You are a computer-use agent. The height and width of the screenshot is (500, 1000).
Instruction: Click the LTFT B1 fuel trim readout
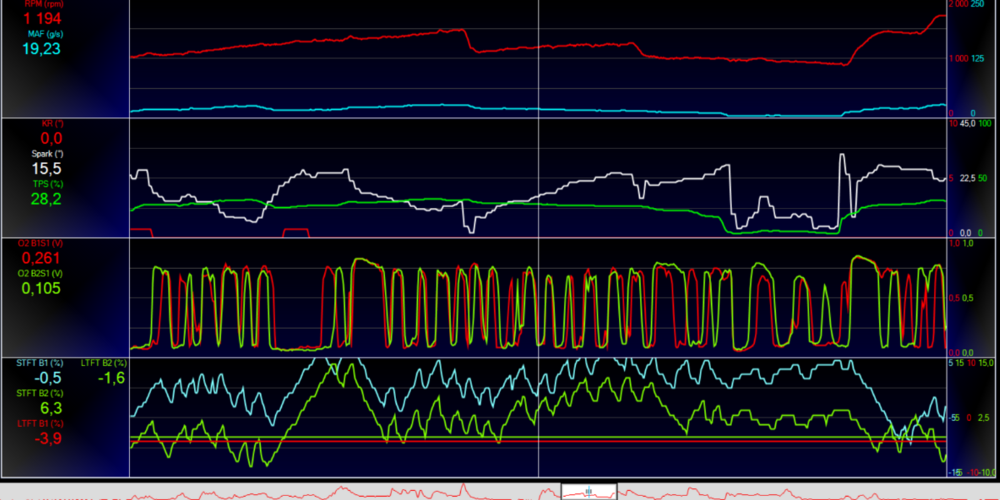point(48,438)
